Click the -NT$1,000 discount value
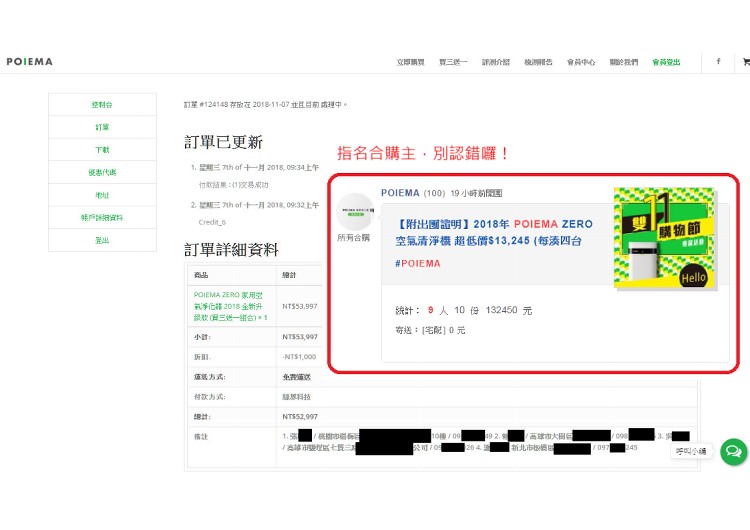Screen dimensions: 750x530 coord(299,357)
